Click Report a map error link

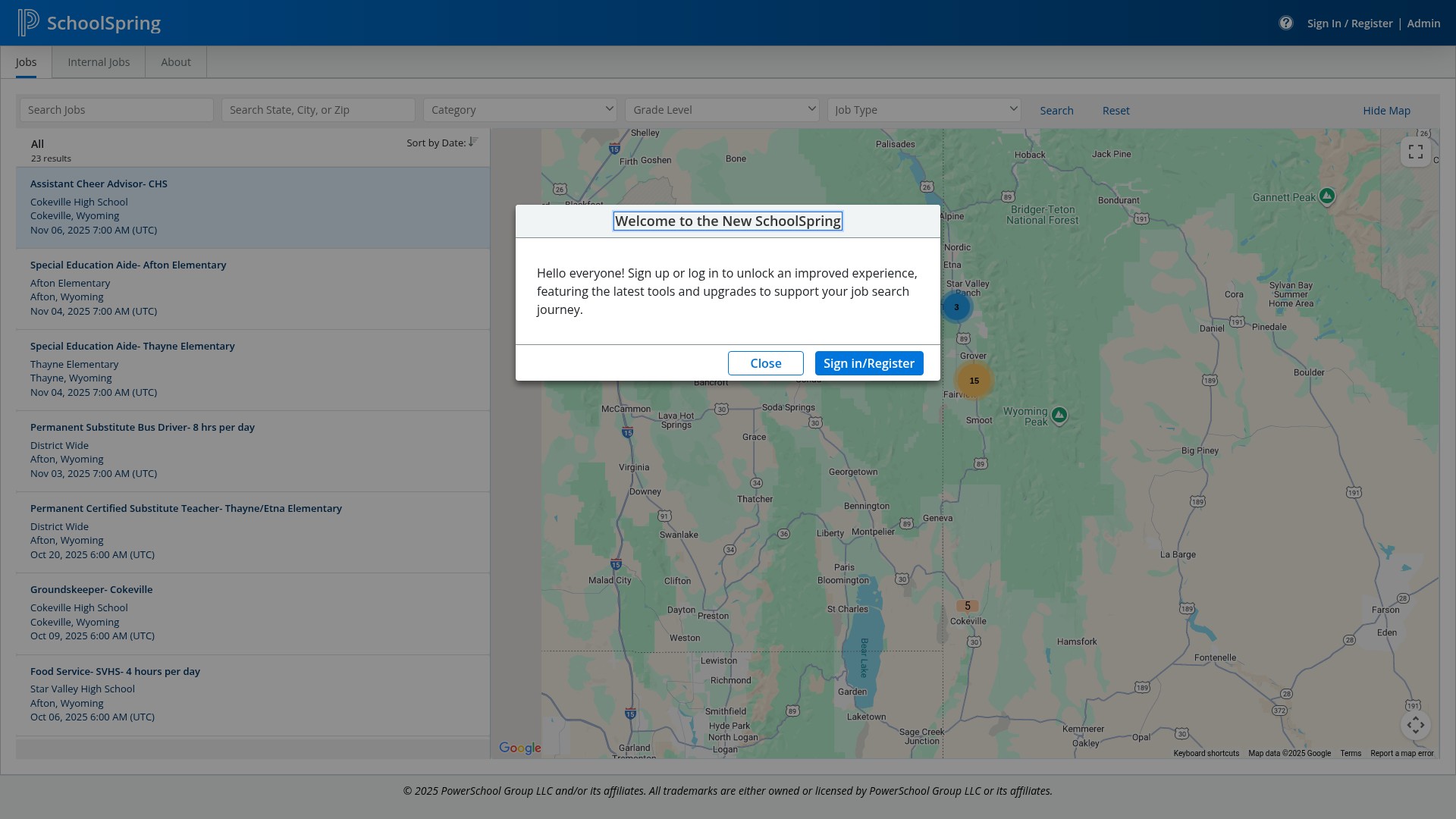tap(1401, 754)
